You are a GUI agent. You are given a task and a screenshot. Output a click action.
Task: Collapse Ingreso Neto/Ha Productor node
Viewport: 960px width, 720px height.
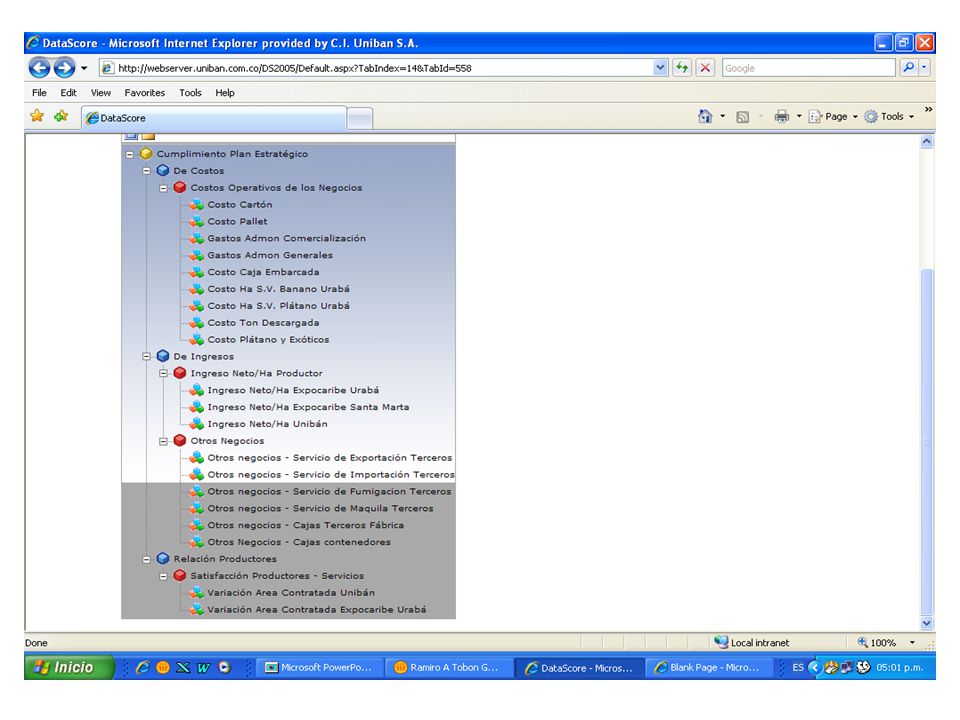pyautogui.click(x=163, y=373)
